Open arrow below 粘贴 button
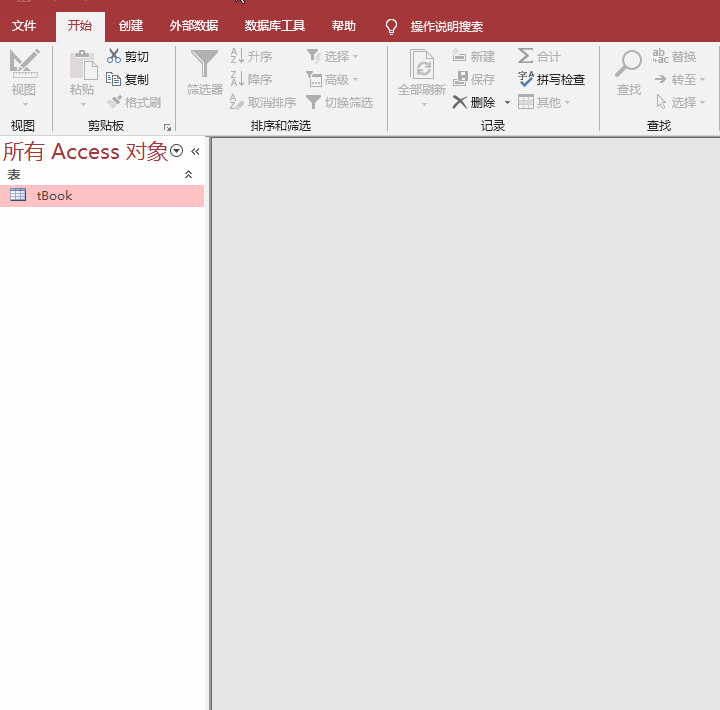This screenshot has width=720, height=710. click(x=83, y=105)
